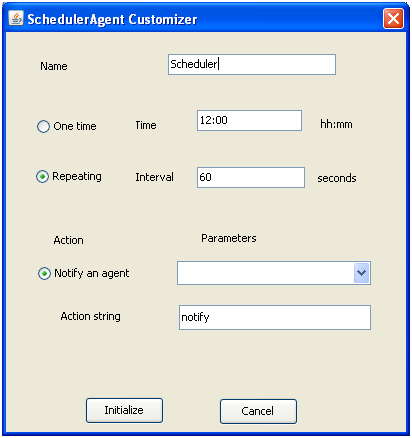
Task: Click the Action heading
Action: (69, 240)
